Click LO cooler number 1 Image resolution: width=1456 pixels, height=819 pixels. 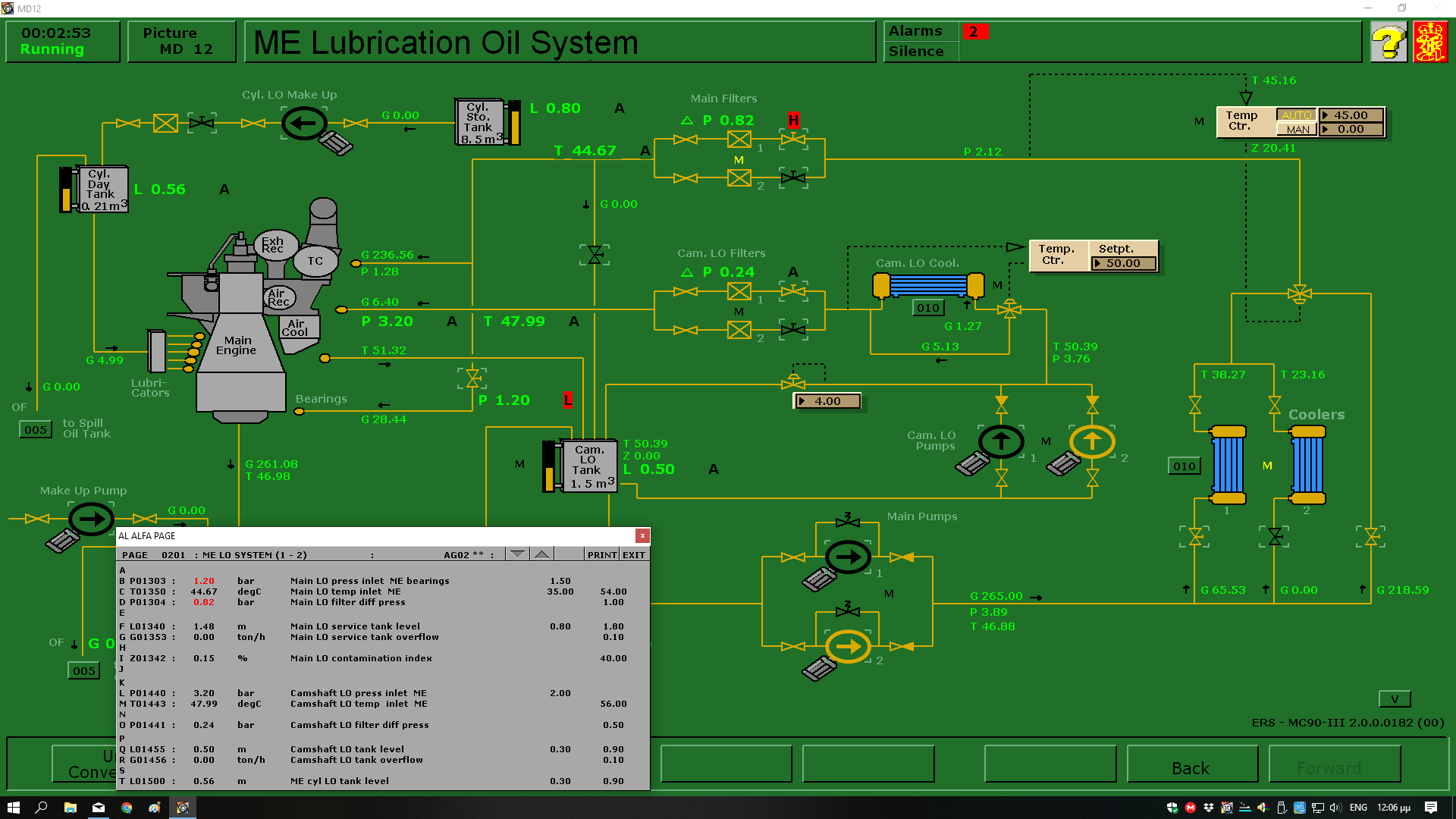click(1228, 465)
